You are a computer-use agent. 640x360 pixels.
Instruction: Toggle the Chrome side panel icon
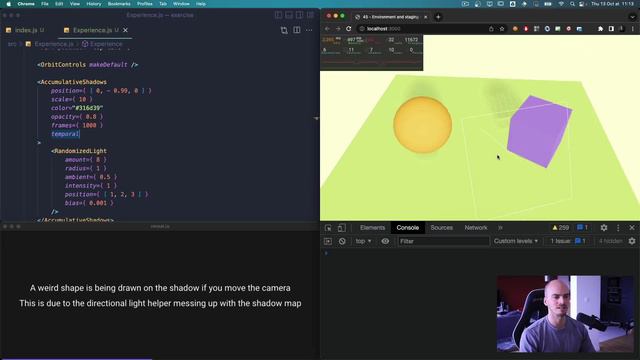click(x=611, y=29)
